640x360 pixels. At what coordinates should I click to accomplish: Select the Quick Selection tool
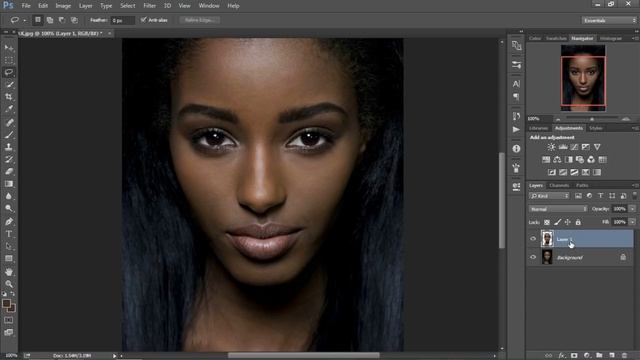pyautogui.click(x=9, y=85)
